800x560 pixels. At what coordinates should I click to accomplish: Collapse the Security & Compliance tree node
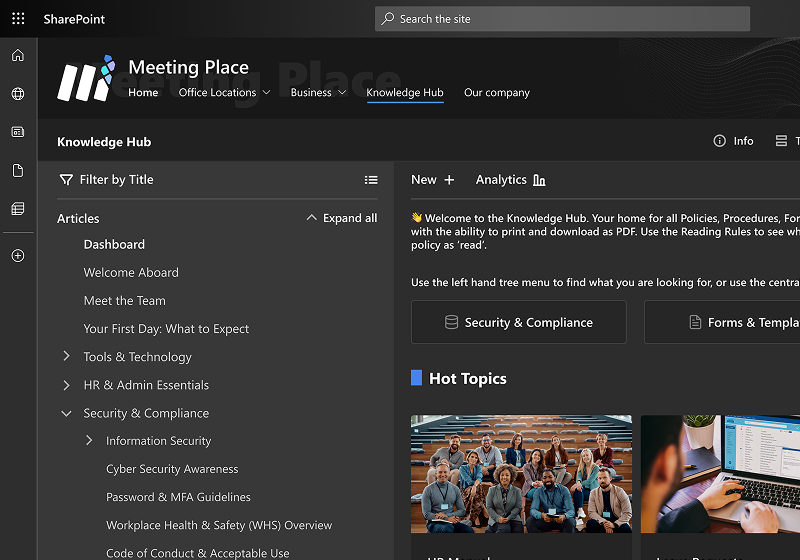click(x=66, y=413)
